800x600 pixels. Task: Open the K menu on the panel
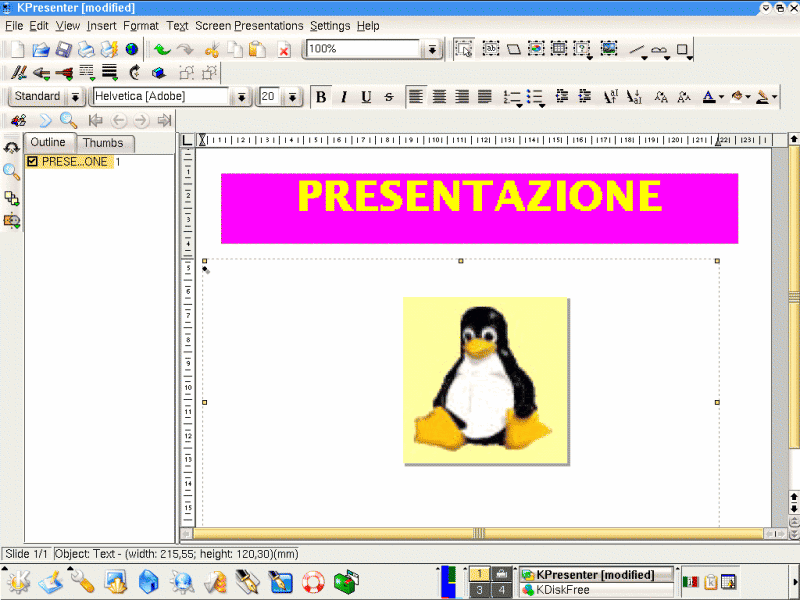(x=18, y=582)
